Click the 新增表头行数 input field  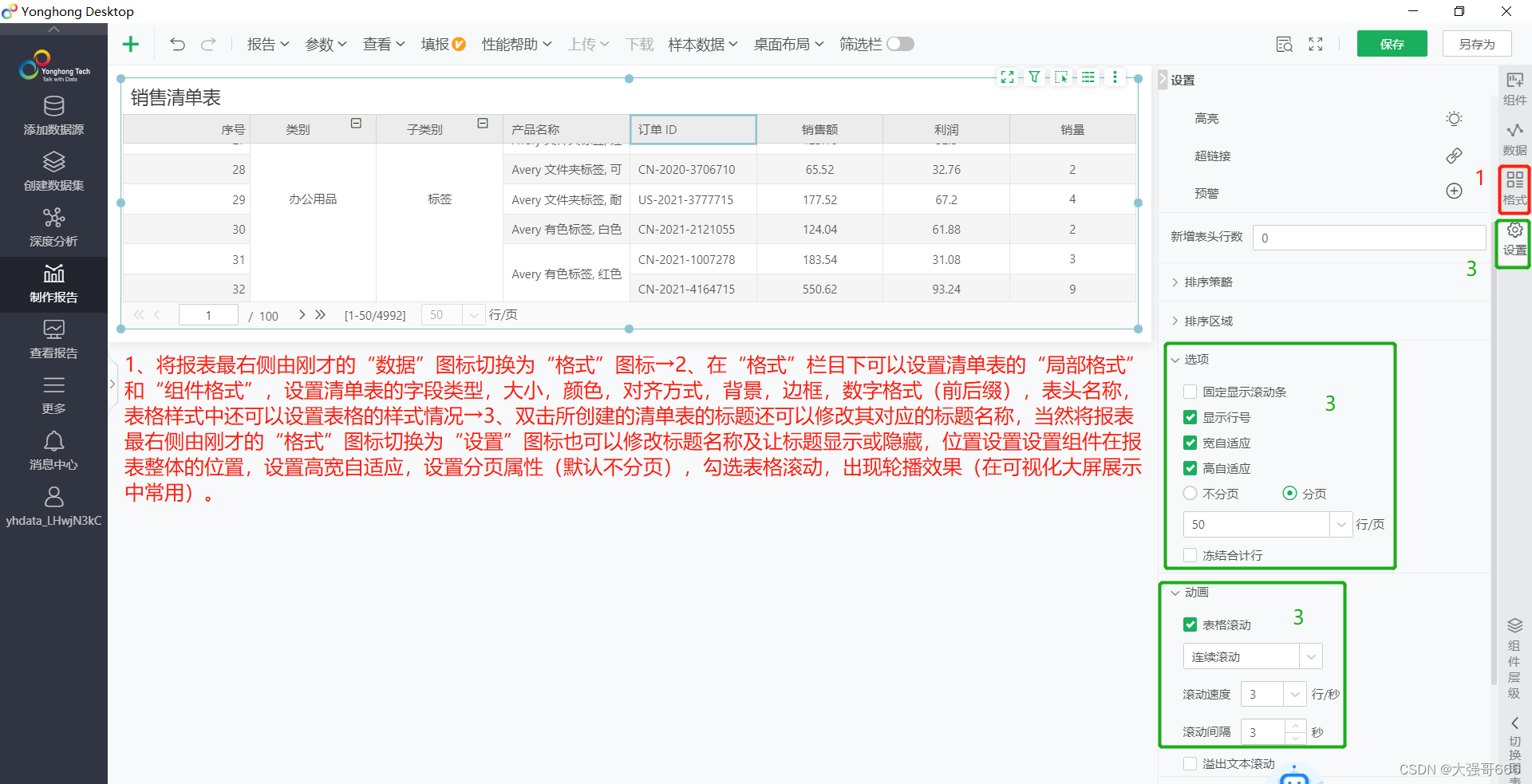1368,238
